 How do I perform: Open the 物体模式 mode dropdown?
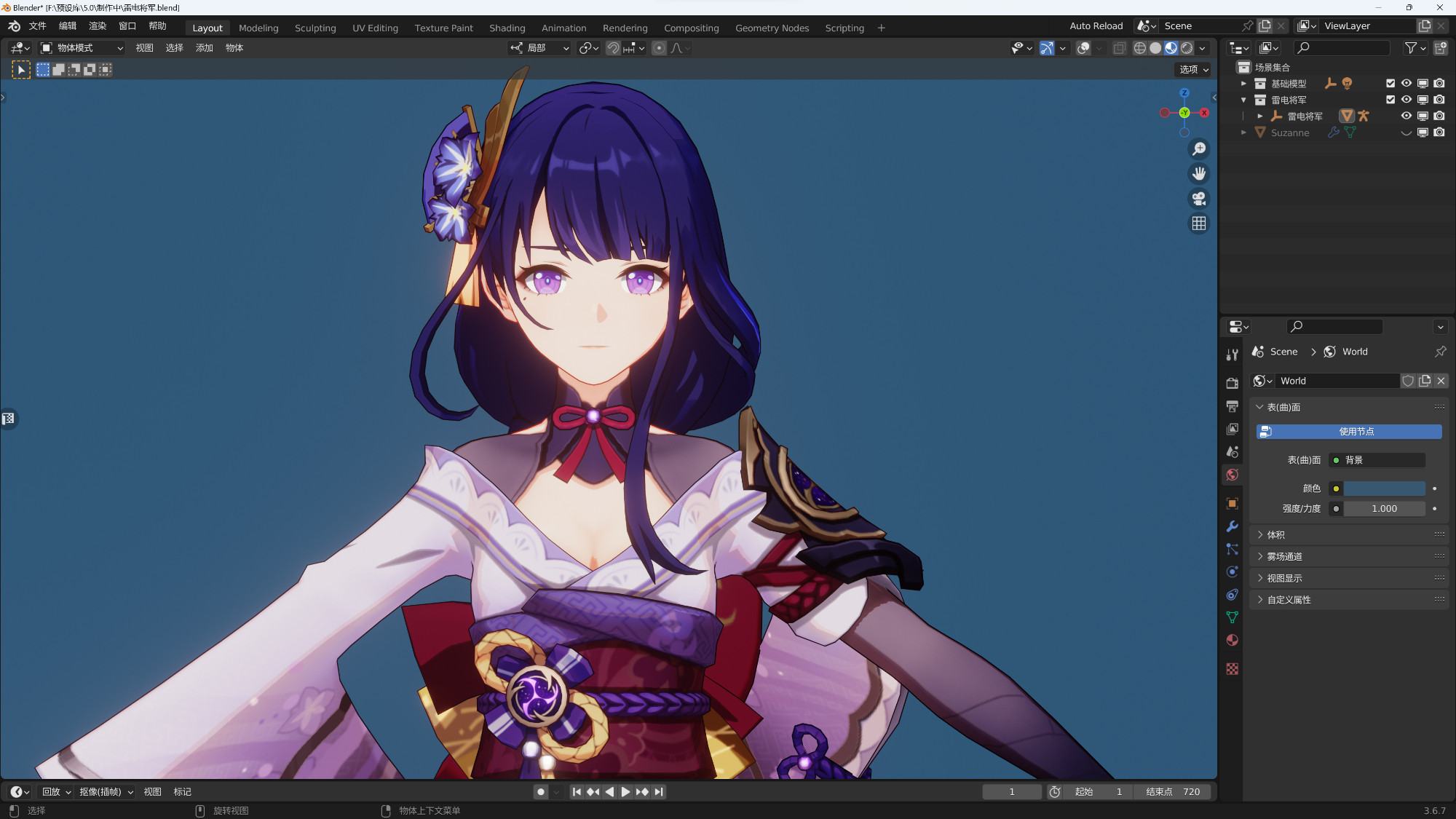click(x=82, y=48)
